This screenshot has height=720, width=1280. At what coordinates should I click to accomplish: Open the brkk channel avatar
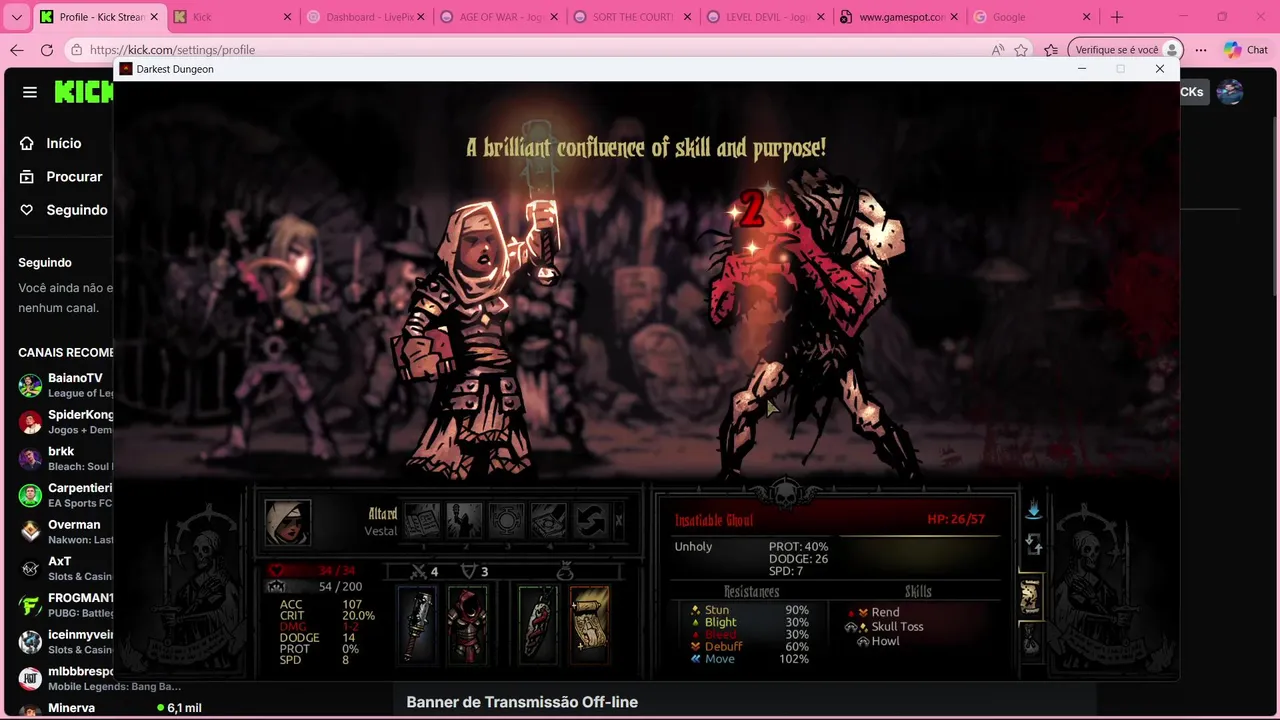point(30,458)
